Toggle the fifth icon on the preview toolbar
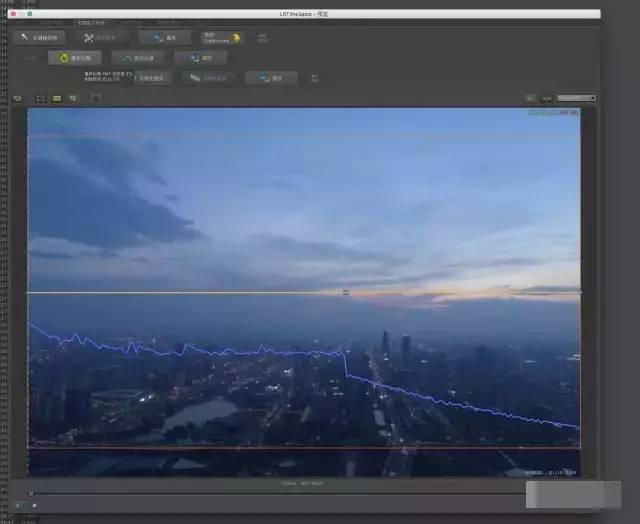The image size is (640, 524). [x=96, y=98]
